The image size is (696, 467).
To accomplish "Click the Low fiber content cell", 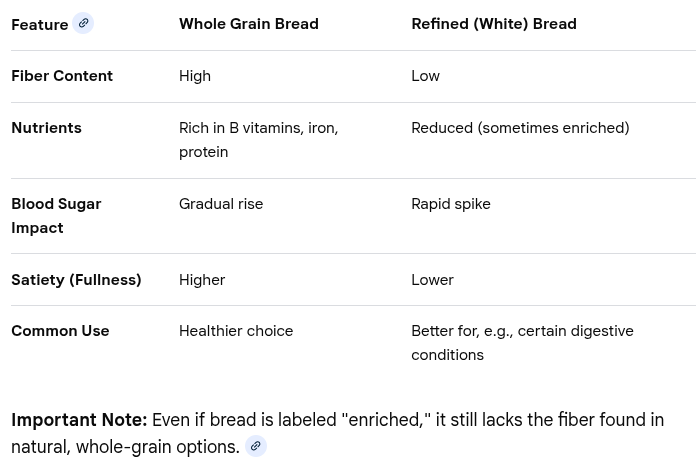I will (425, 76).
